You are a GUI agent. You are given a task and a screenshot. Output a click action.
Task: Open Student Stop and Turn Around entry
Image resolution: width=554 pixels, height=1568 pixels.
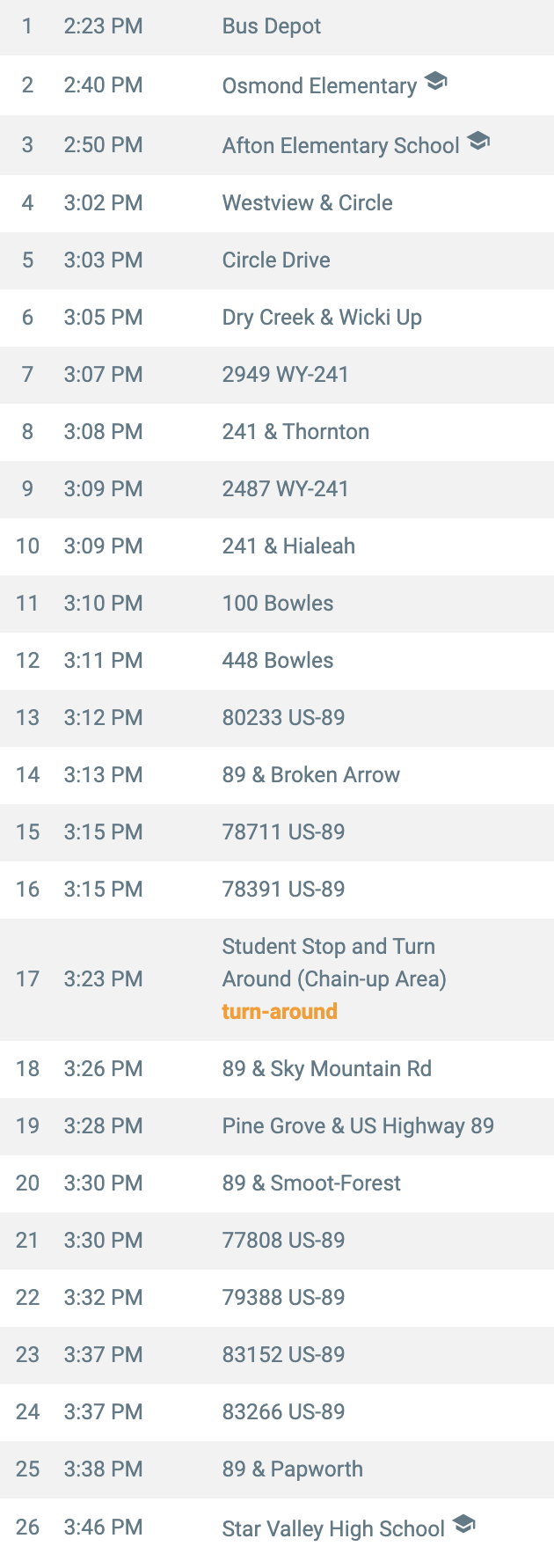point(277,979)
